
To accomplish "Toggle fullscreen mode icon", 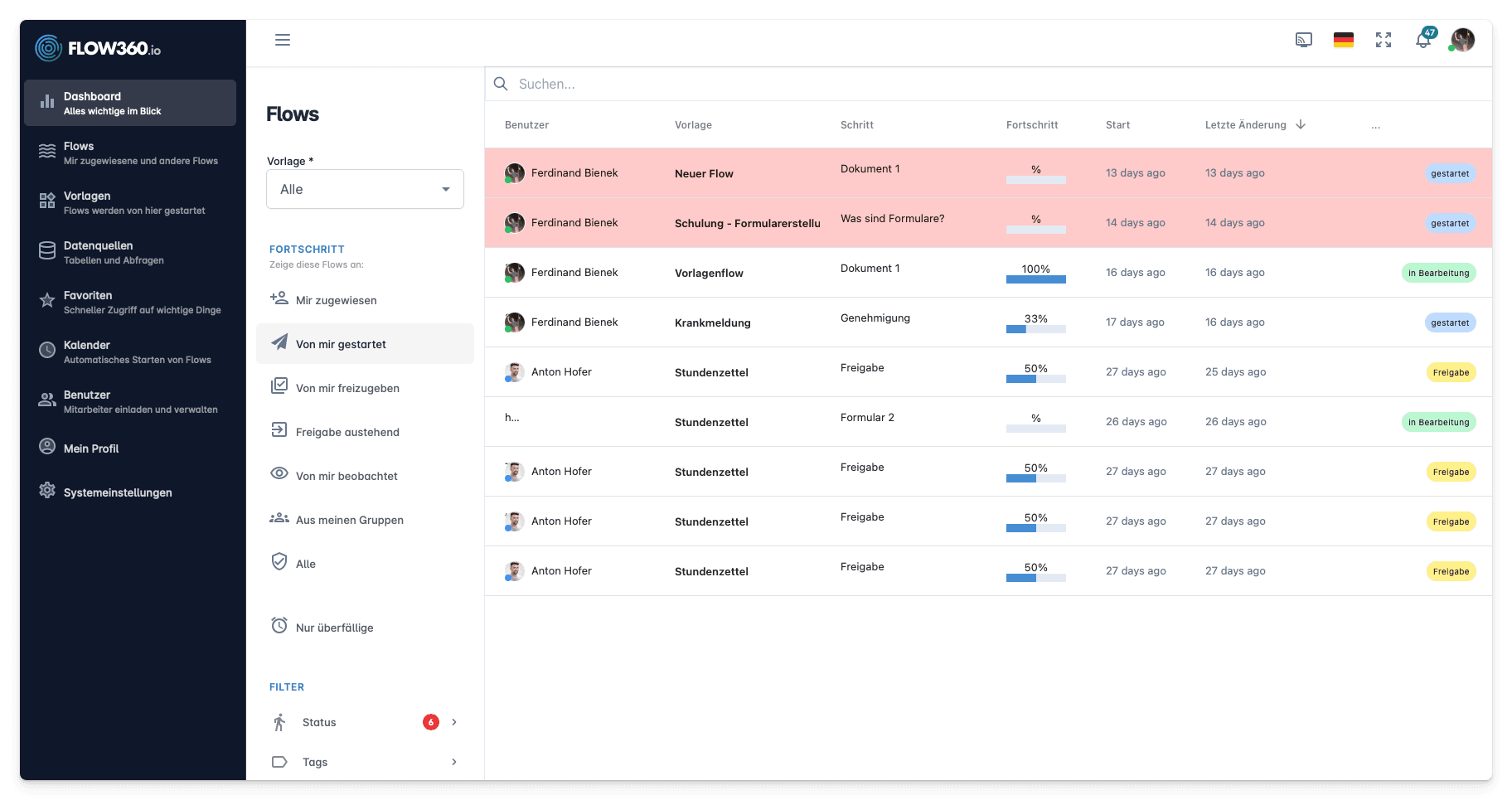I will coord(1384,40).
